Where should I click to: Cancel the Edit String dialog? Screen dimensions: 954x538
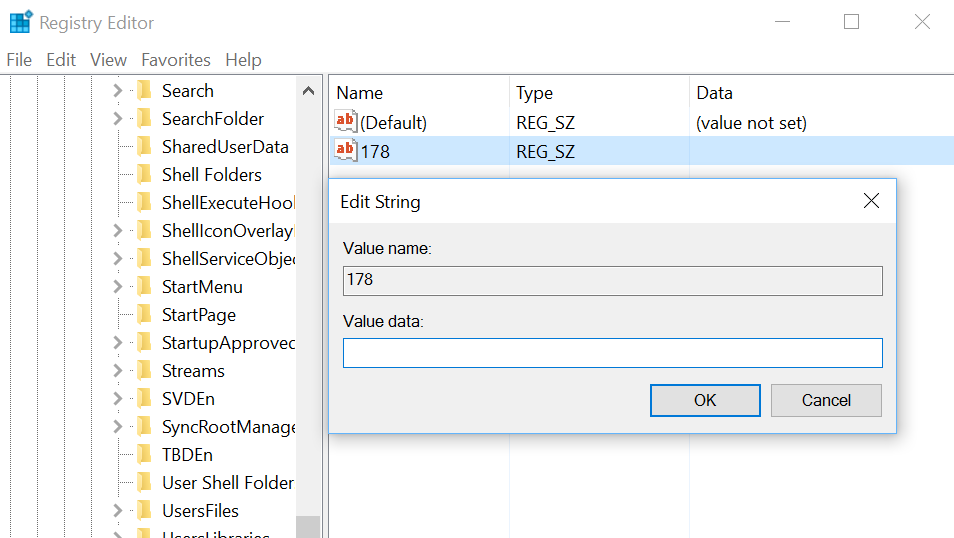(826, 400)
